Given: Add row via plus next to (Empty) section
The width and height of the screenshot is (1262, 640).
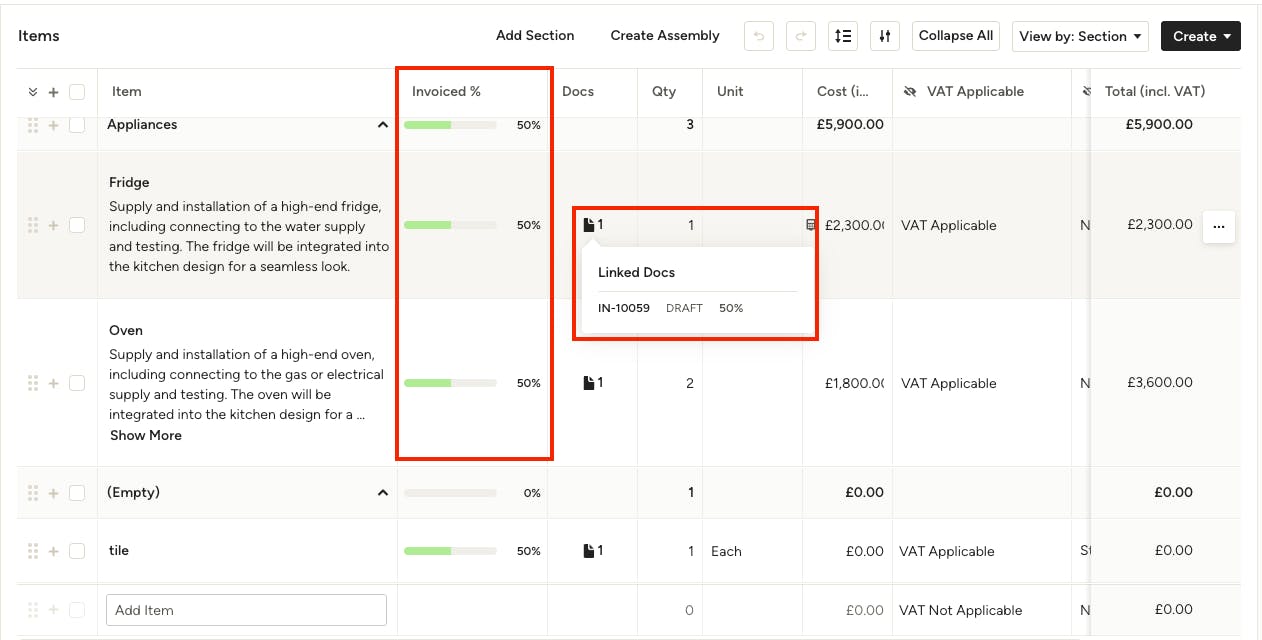Looking at the screenshot, I should click(x=54, y=493).
